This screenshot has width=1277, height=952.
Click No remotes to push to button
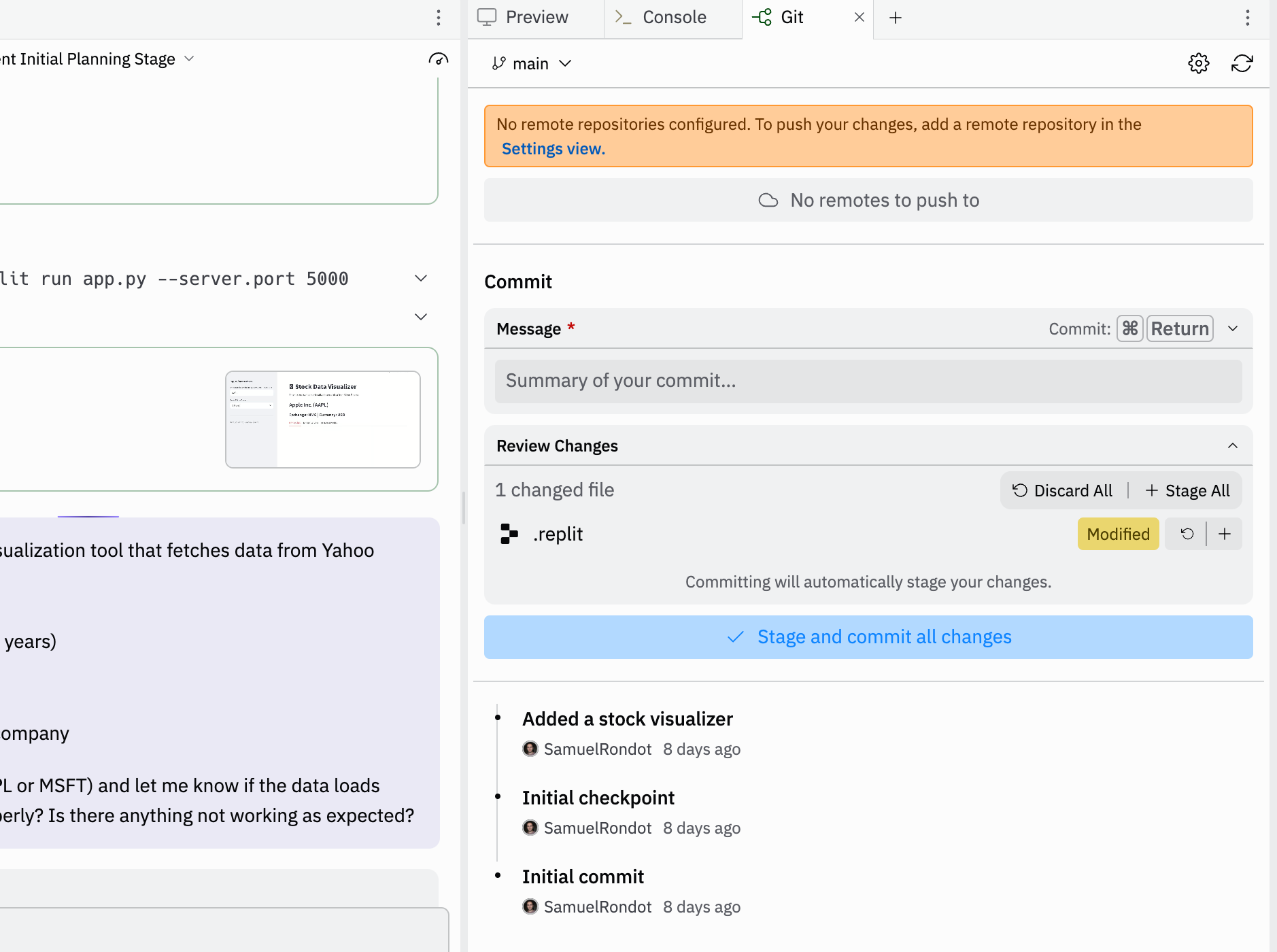tap(868, 200)
